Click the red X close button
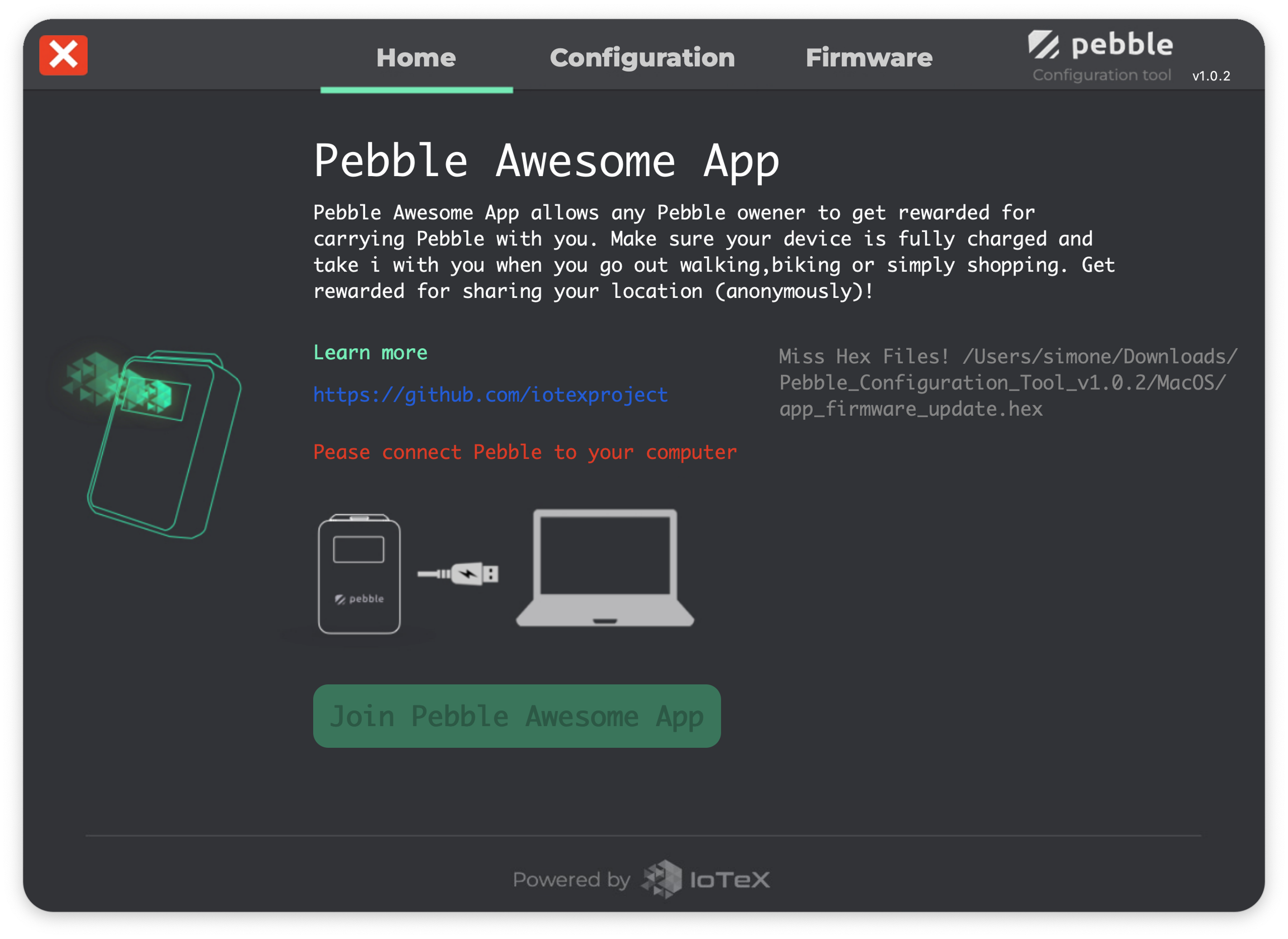The image size is (1288, 939). [63, 55]
